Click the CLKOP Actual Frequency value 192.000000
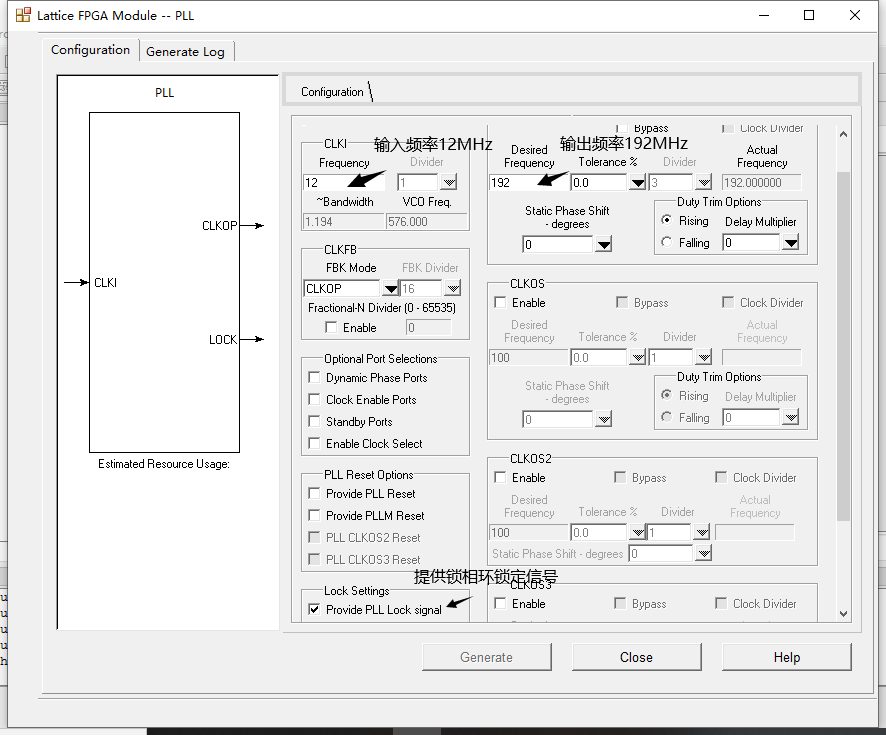The image size is (886, 735). 761,182
